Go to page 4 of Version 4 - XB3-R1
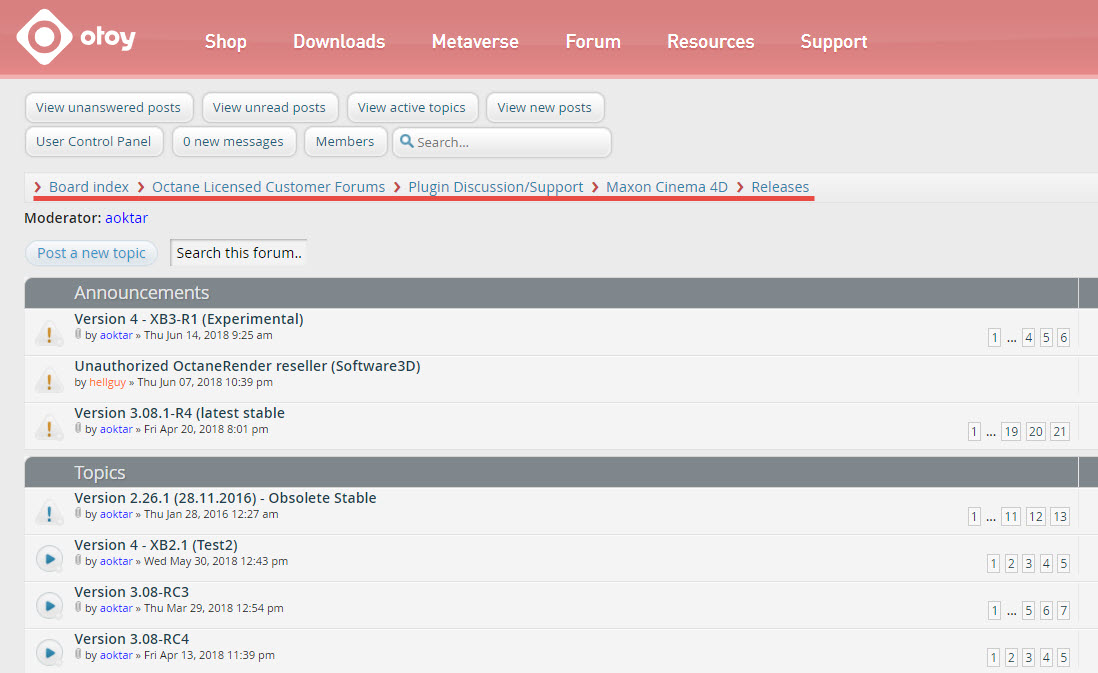The height and width of the screenshot is (673, 1098). 1028,338
